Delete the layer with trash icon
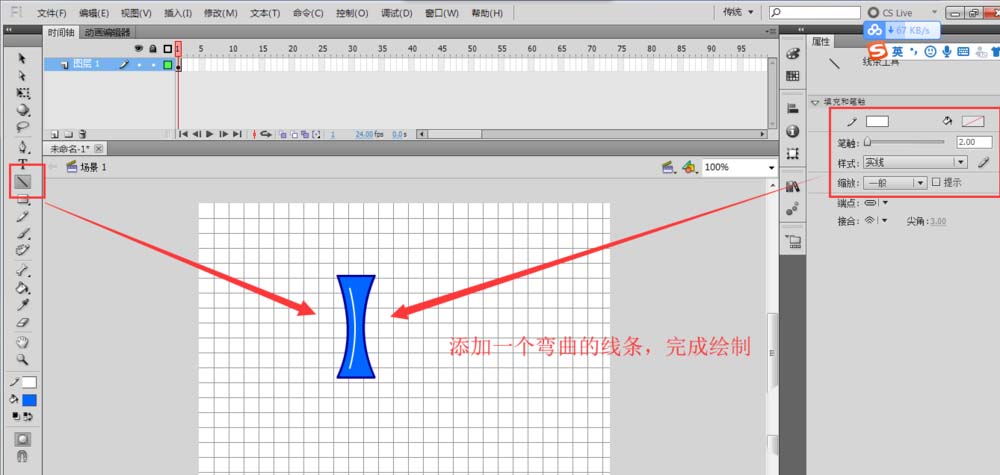This screenshot has width=1000, height=475. pos(82,135)
